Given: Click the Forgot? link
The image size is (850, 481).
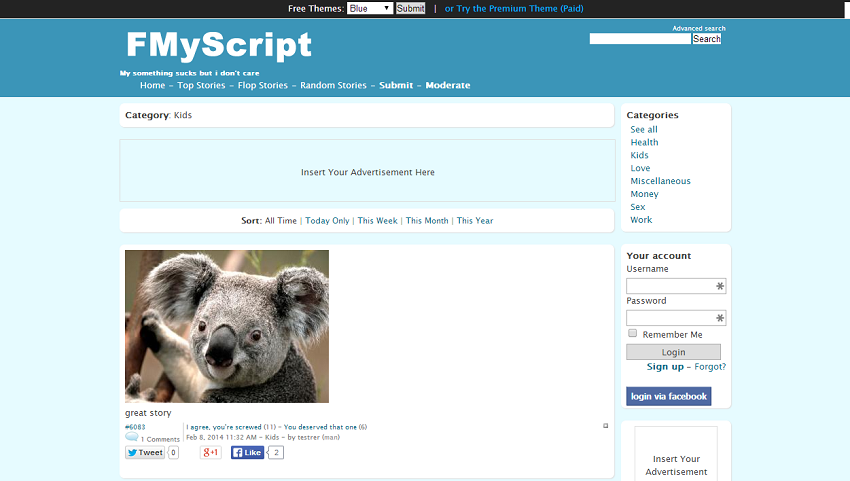Looking at the screenshot, I should (710, 367).
